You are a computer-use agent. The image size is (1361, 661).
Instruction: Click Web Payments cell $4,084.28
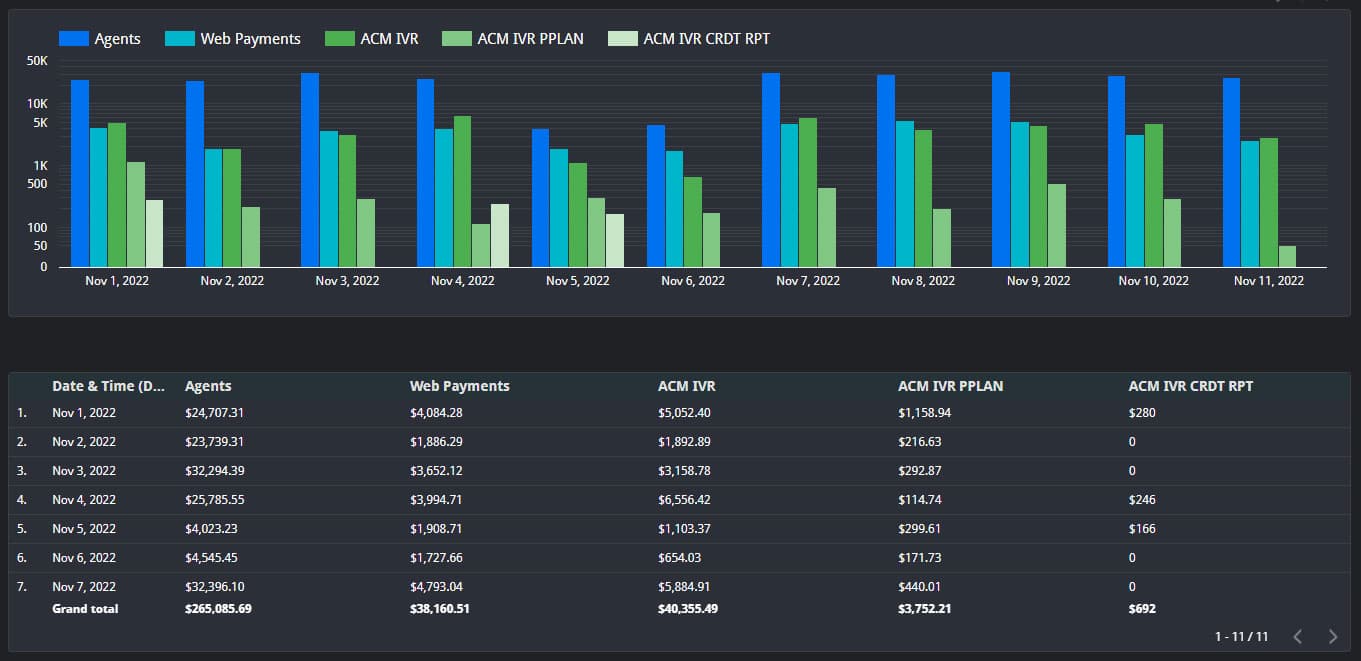436,412
